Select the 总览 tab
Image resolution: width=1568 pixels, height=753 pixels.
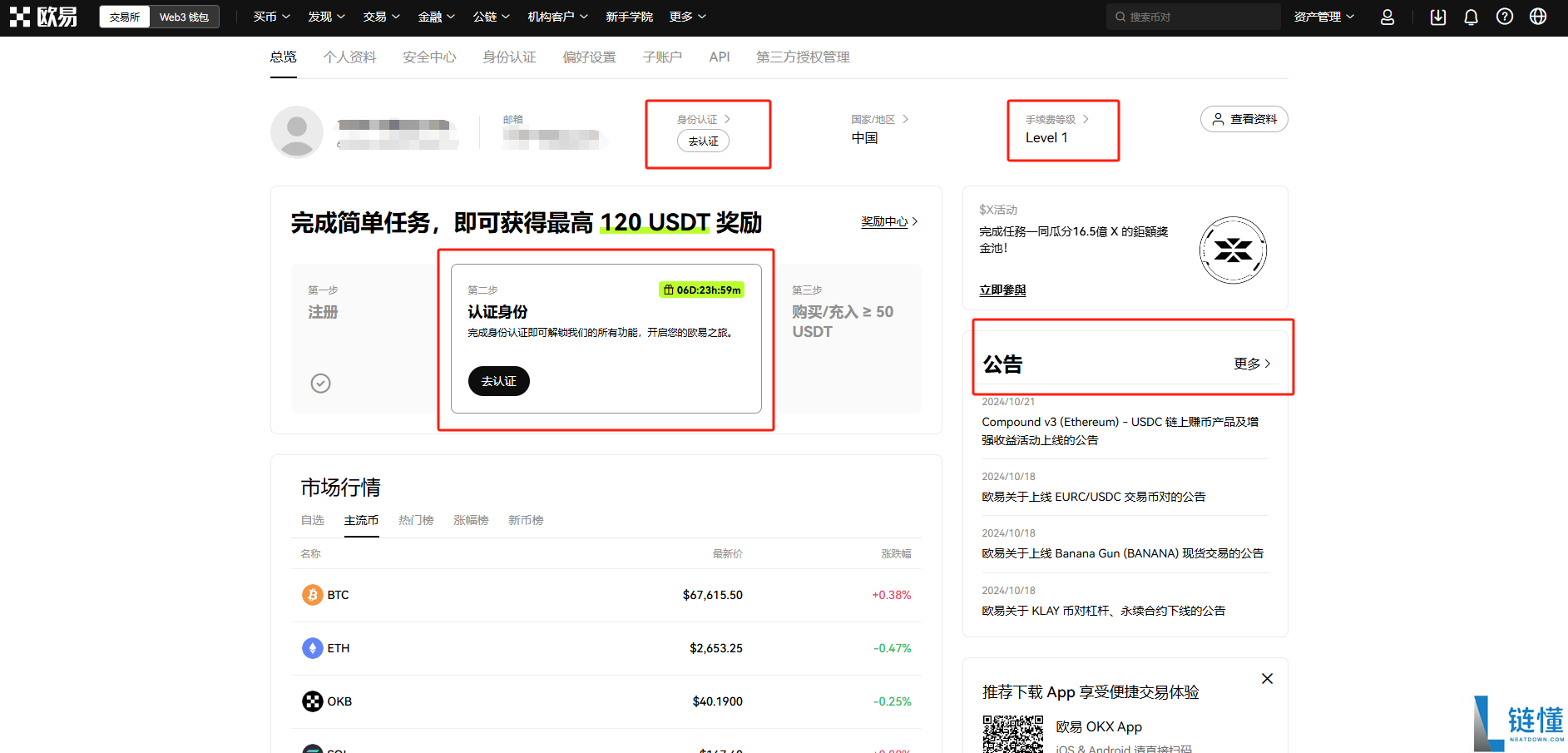[284, 57]
